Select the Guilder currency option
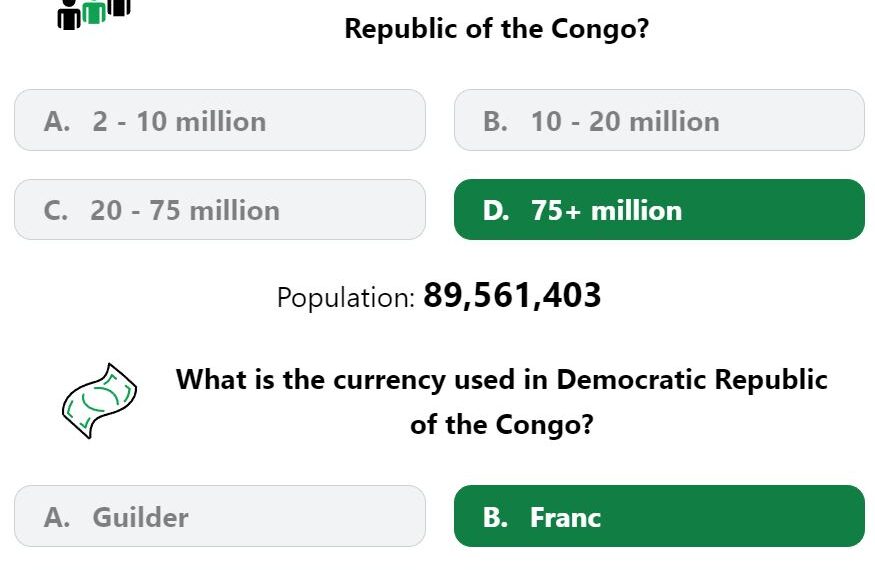 [x=220, y=516]
